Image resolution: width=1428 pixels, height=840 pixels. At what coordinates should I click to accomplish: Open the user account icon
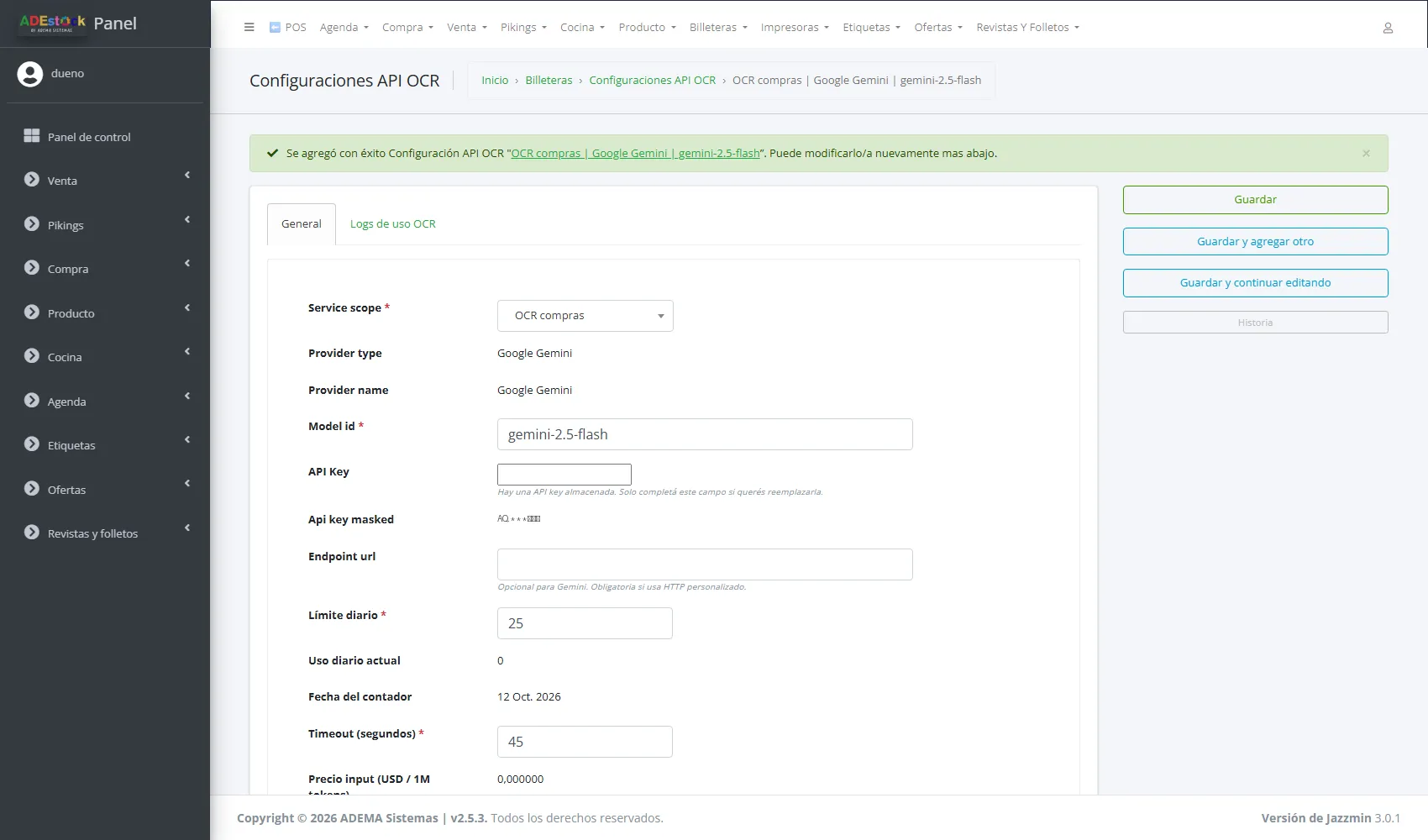coord(1388,28)
